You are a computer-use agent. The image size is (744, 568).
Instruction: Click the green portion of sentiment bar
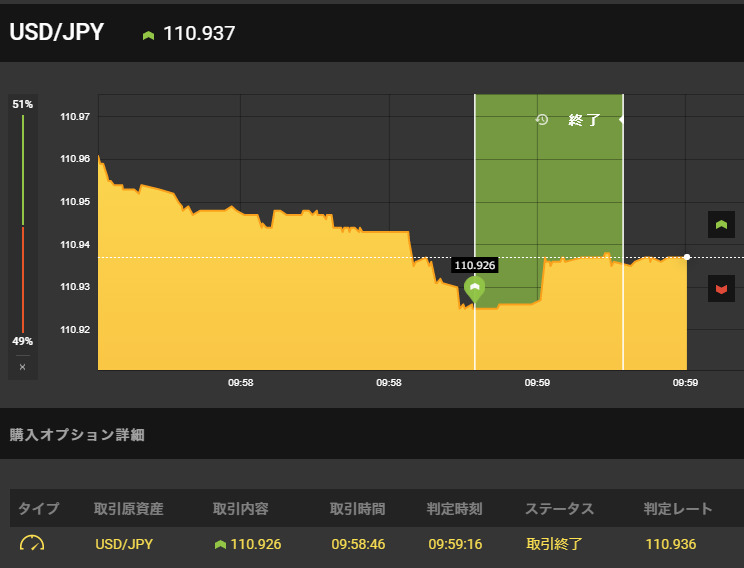tap(23, 170)
